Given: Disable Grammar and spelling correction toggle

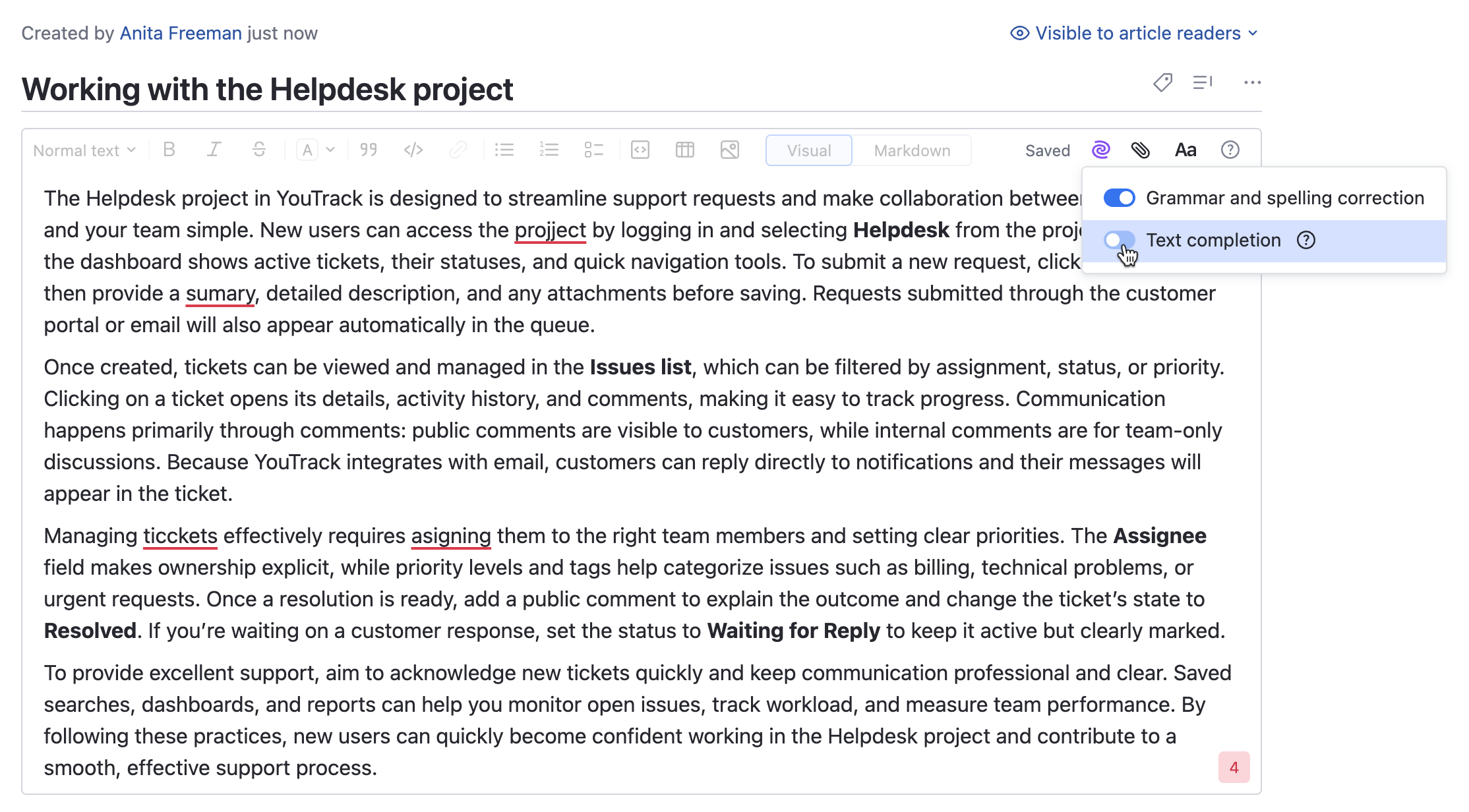Looking at the screenshot, I should pyautogui.click(x=1119, y=198).
